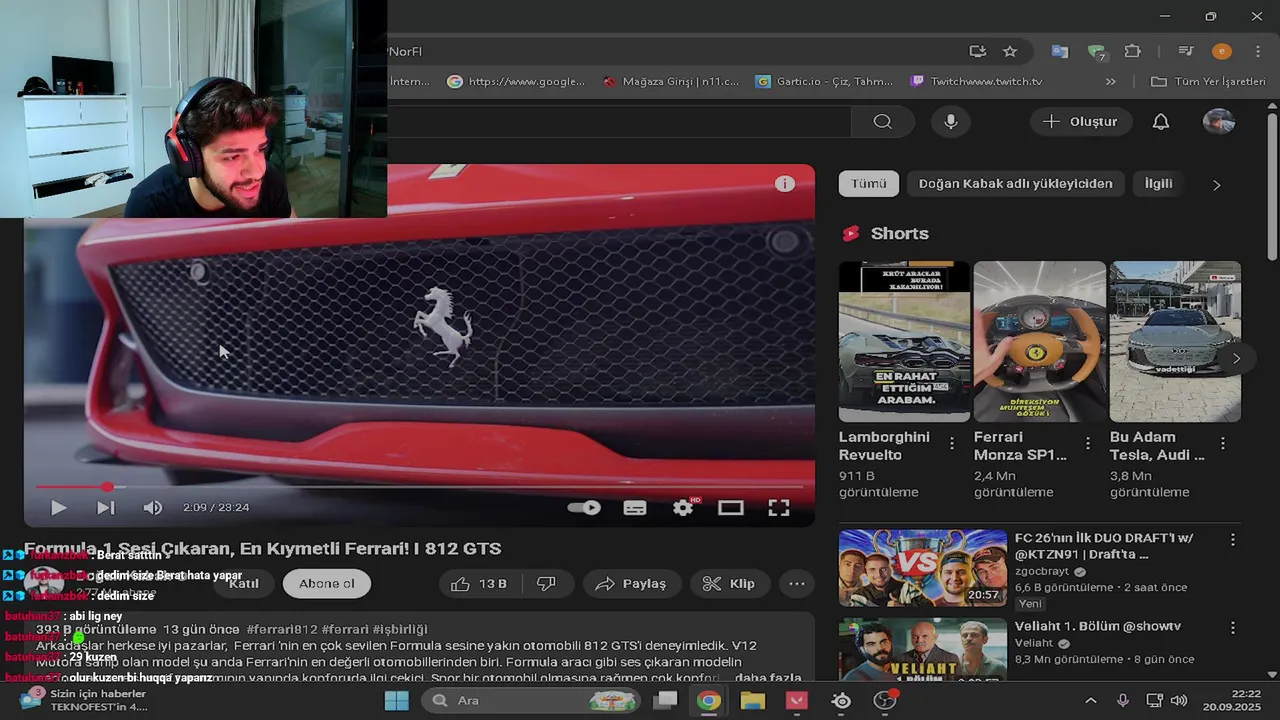Open the YouTube account avatar menu

1219,122
